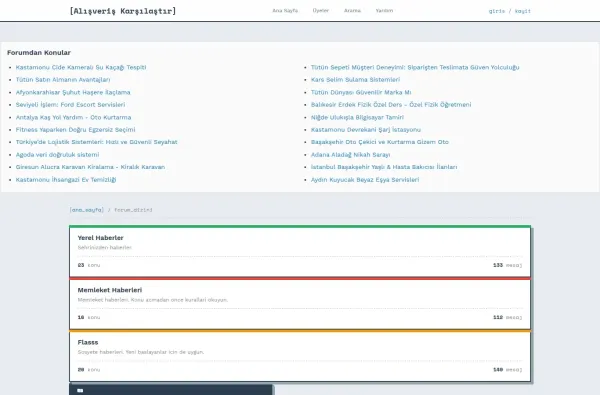Screen dimensions: 600x395
Task: Open topic Agoda veri doğruluk sistemi
Action: (57, 155)
